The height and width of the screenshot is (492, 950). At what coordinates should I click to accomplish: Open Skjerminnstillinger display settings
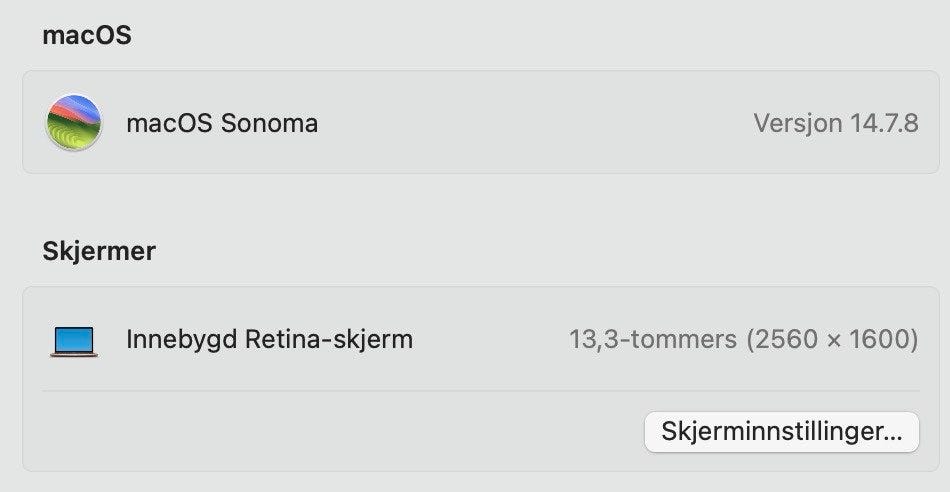(781, 432)
